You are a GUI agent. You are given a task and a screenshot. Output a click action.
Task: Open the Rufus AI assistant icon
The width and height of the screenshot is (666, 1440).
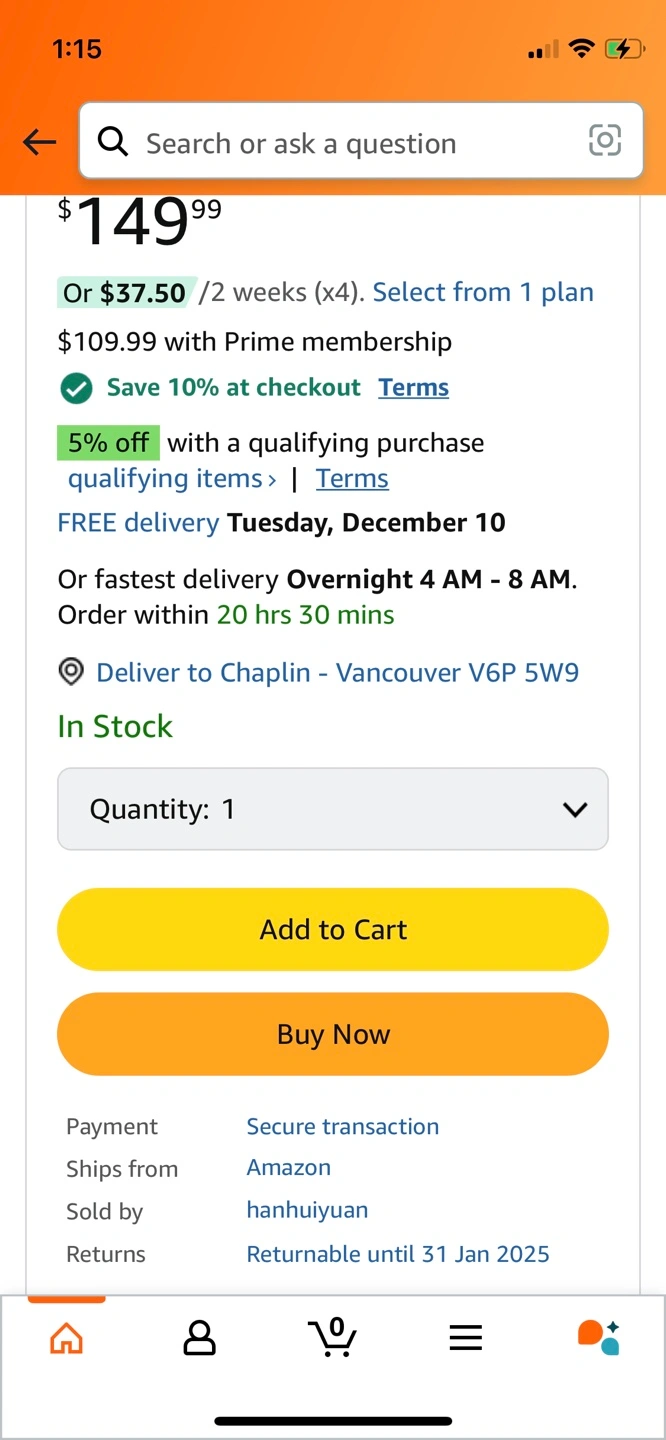599,1336
